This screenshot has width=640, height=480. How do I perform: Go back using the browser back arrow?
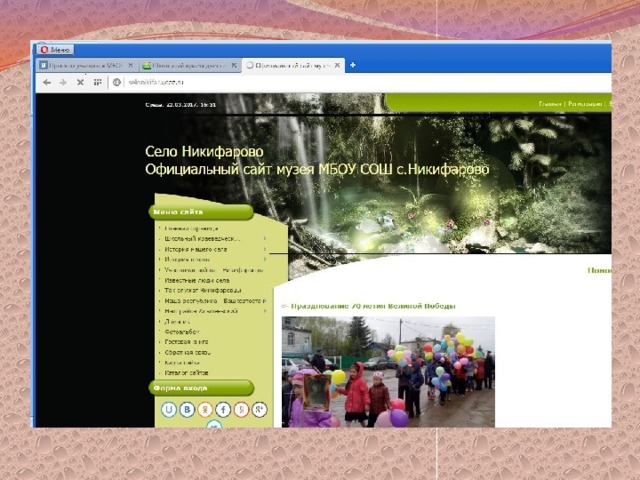pos(45,82)
